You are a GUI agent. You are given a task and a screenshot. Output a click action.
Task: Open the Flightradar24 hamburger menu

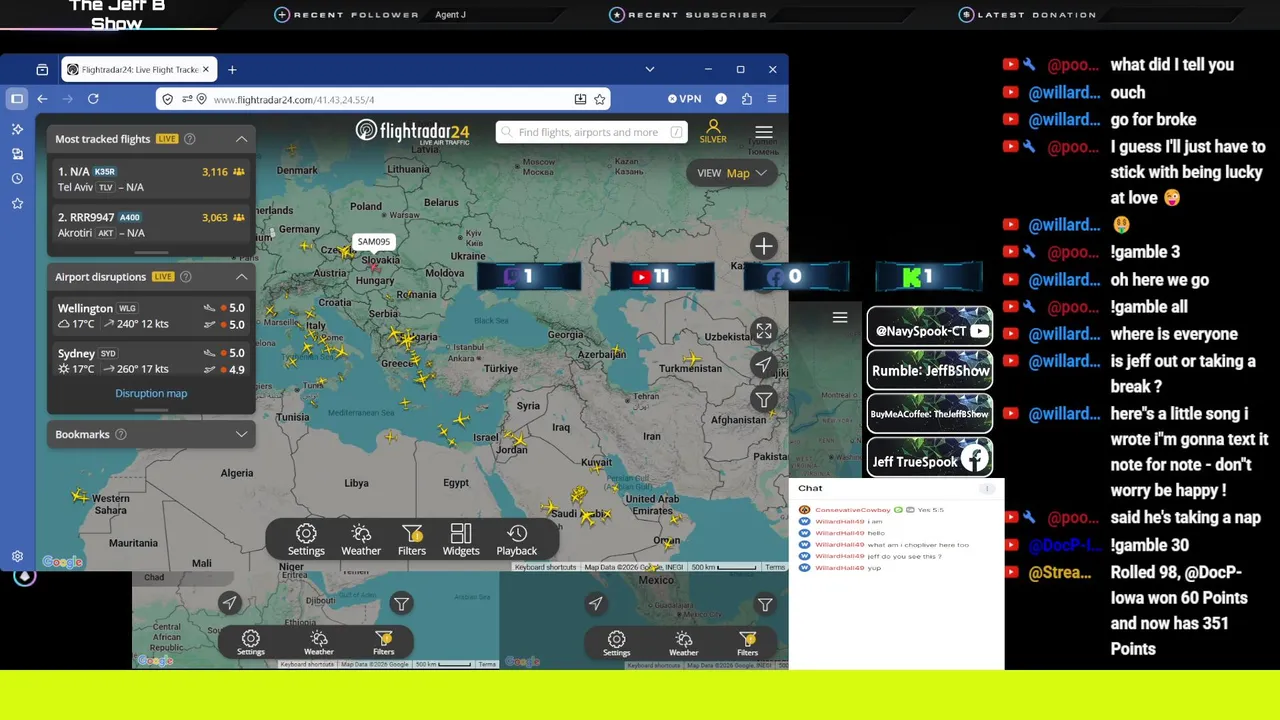tap(764, 132)
